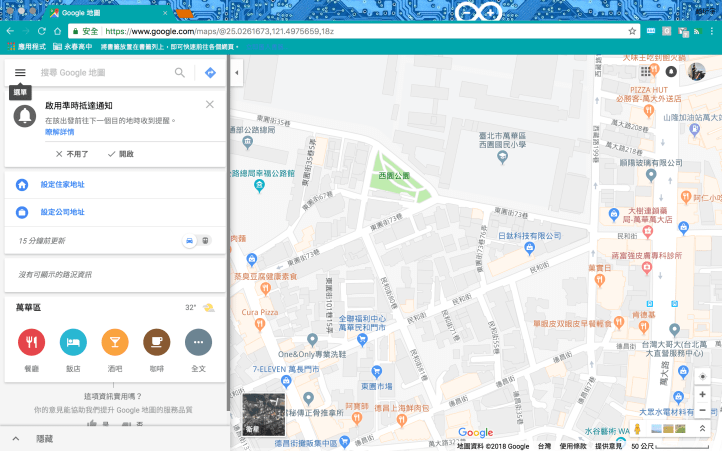Hide the bottom panel chevron
722x451 pixels.
[x=16, y=439]
